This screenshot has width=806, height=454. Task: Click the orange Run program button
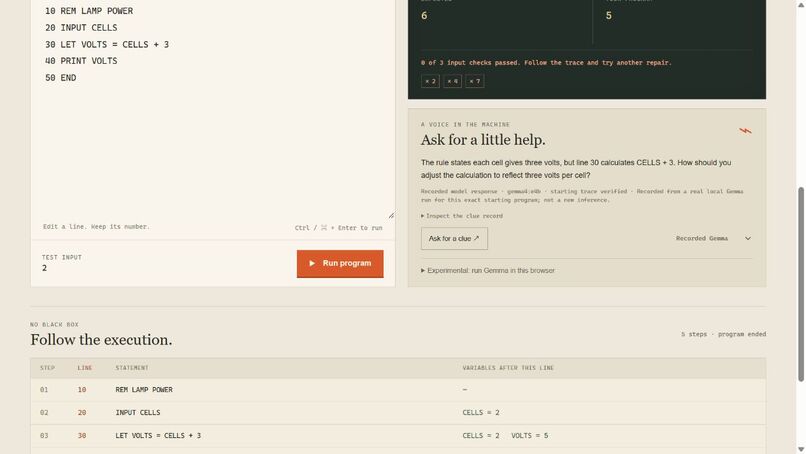tap(340, 263)
